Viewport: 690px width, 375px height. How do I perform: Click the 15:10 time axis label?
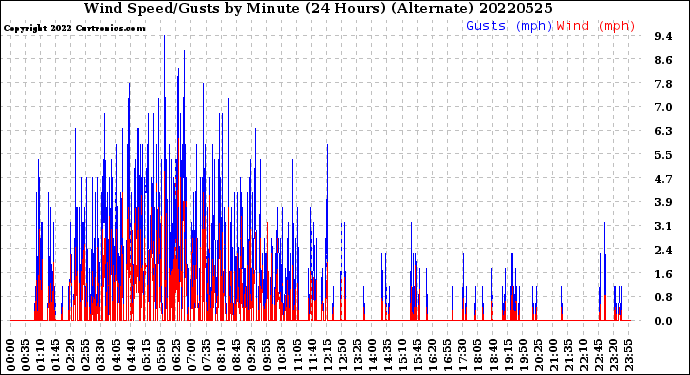(x=402, y=355)
